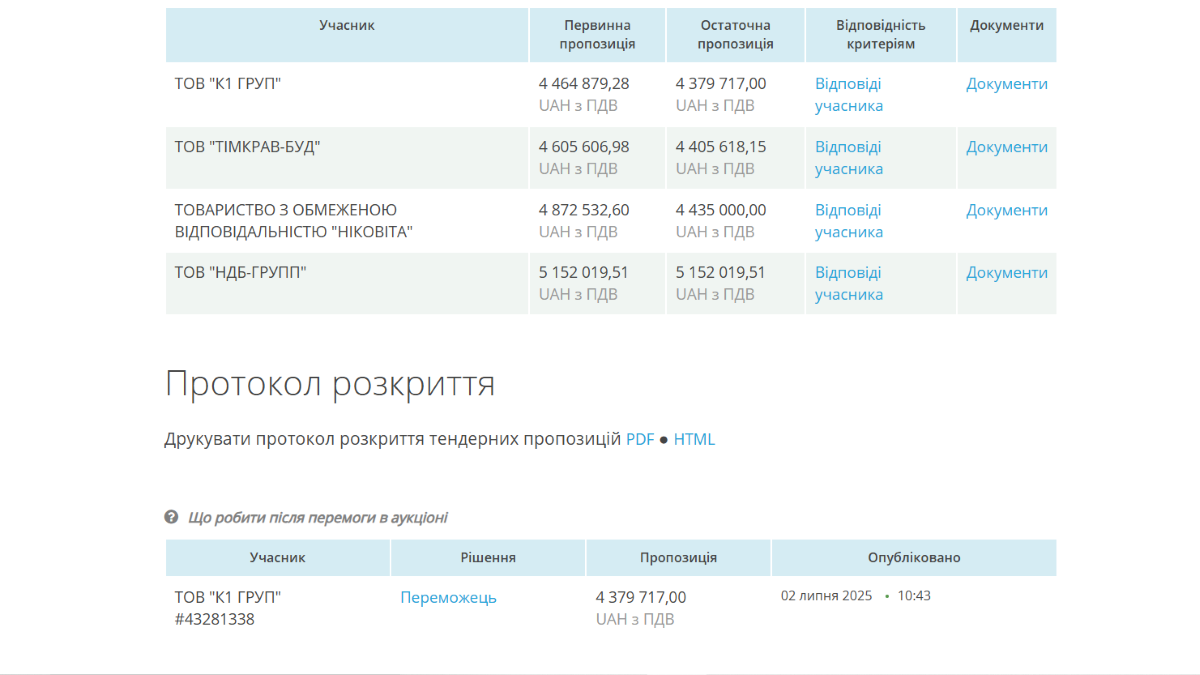
Task: Select initial bid value 4 464 879,28
Action: tap(584, 84)
